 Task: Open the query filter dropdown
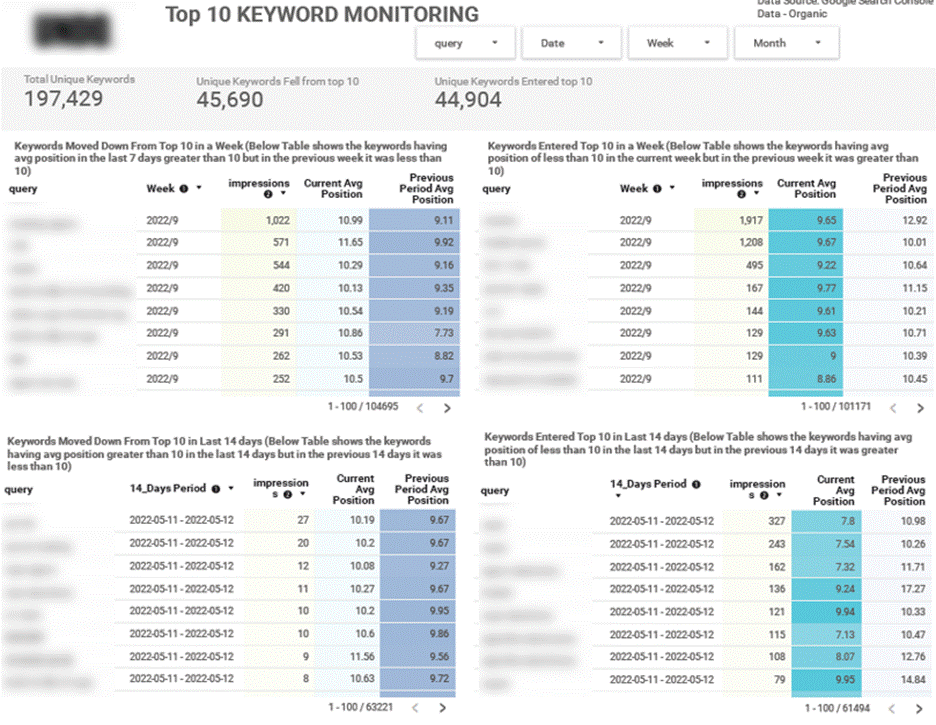point(468,43)
